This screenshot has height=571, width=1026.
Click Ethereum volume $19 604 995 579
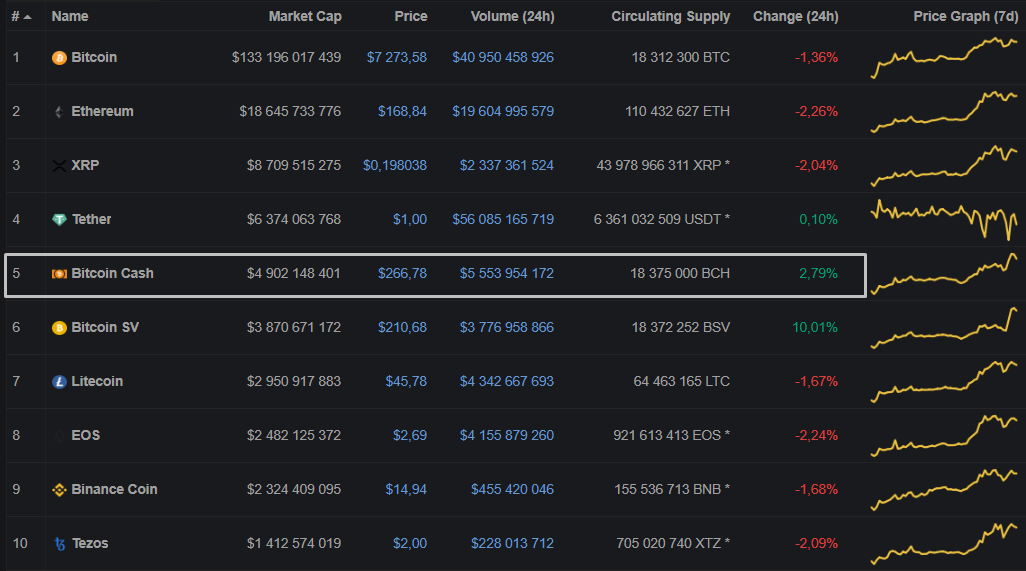(x=503, y=112)
